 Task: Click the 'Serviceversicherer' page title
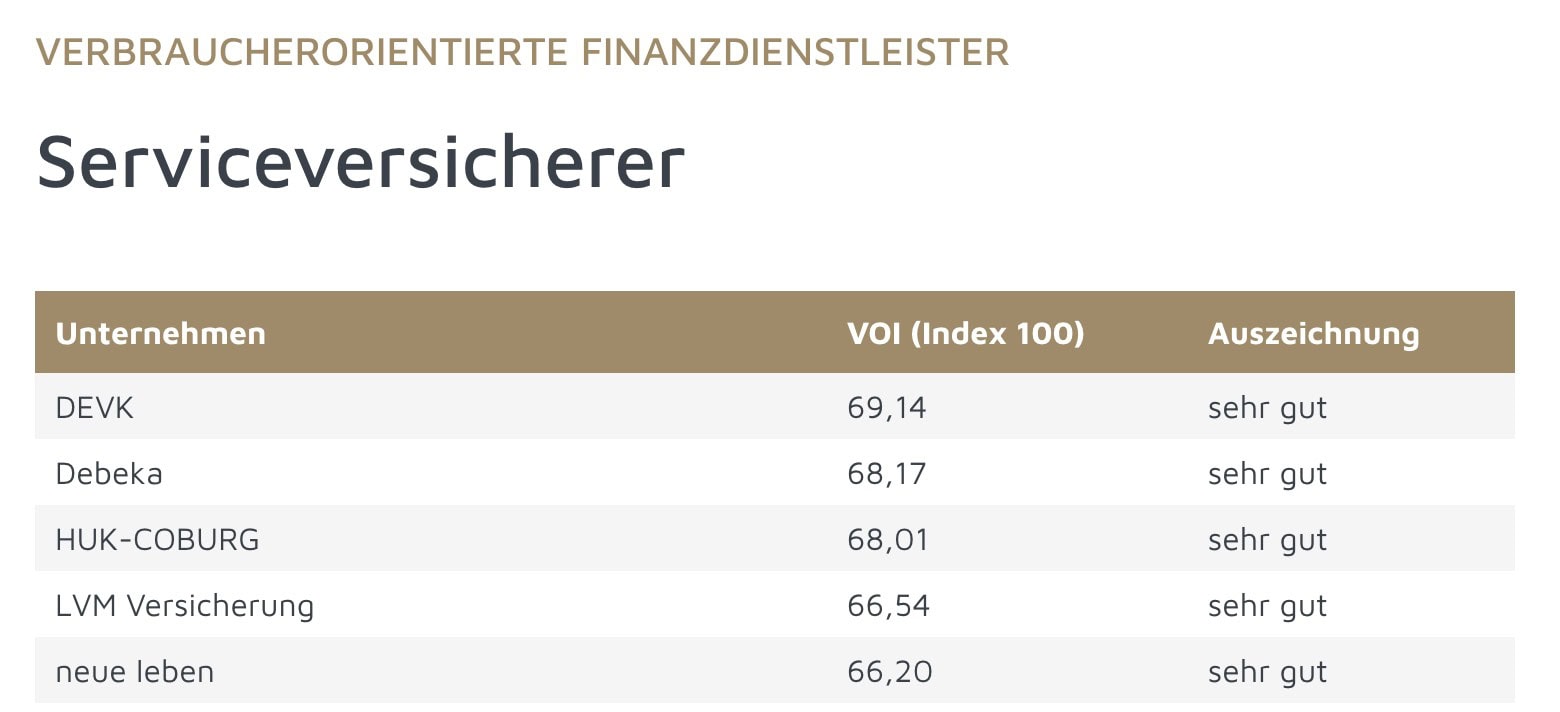pos(360,161)
